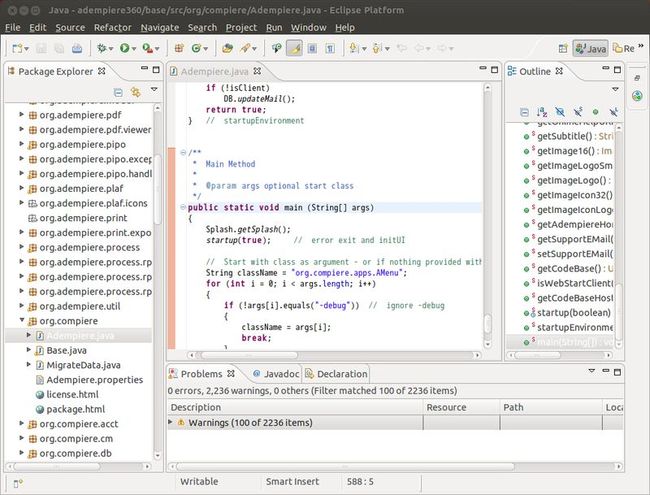650x495 pixels.
Task: Select MigrateData.java in Package Explorer
Action: click(x=83, y=365)
